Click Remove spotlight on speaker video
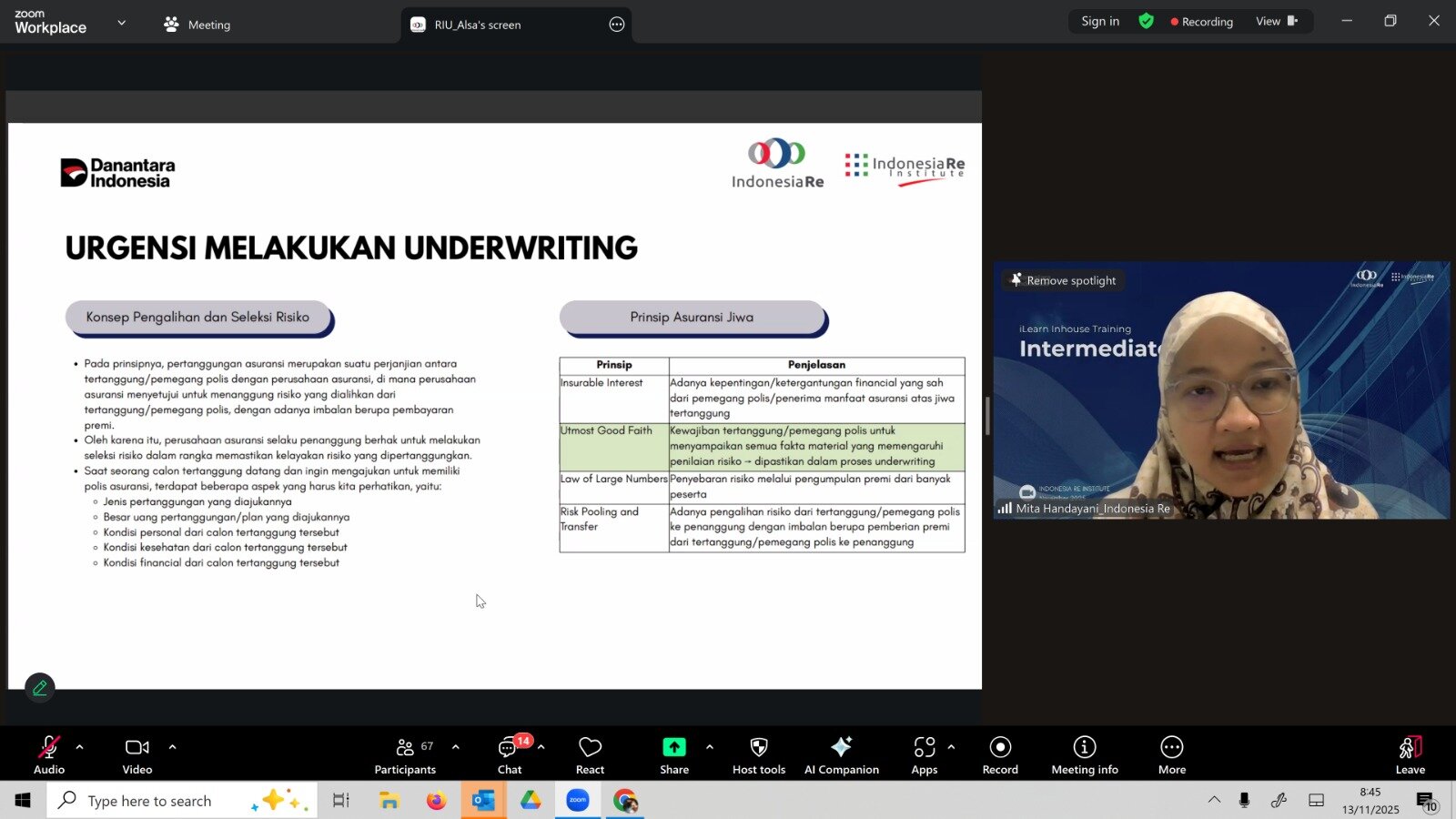 [x=1063, y=280]
